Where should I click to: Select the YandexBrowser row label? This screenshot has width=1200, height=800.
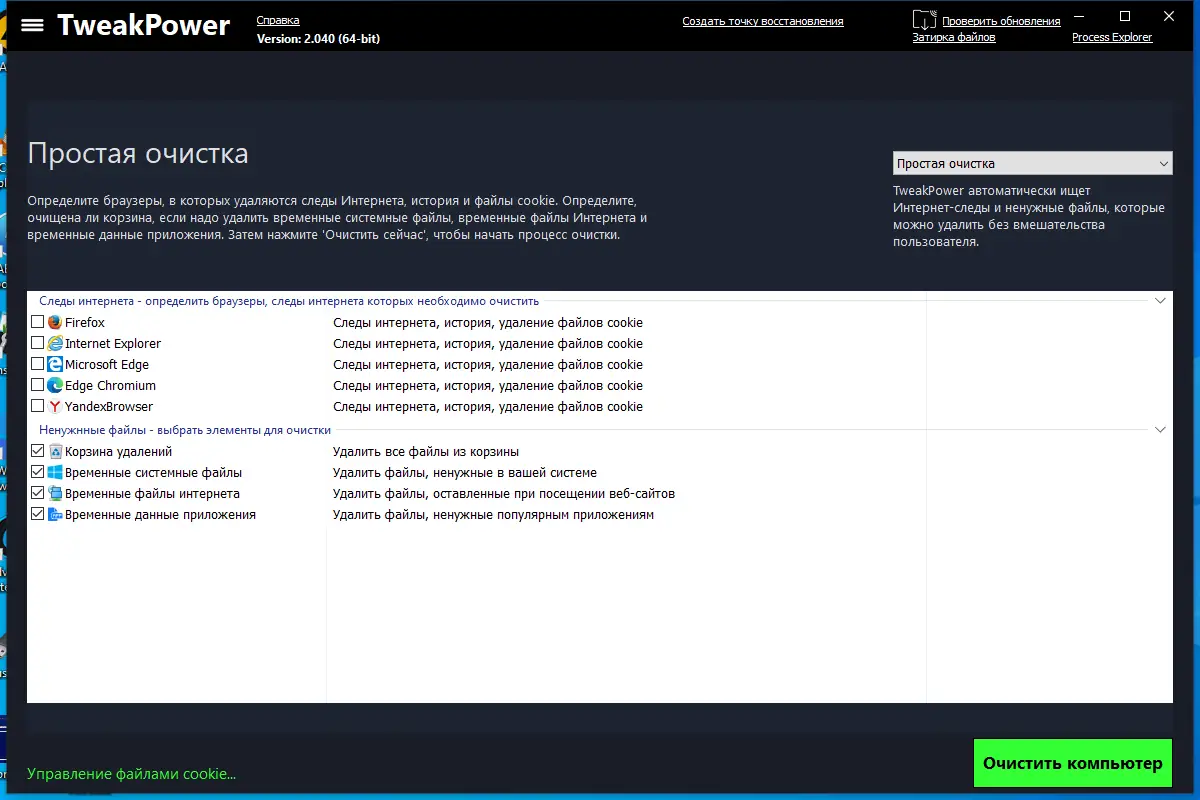(109, 407)
